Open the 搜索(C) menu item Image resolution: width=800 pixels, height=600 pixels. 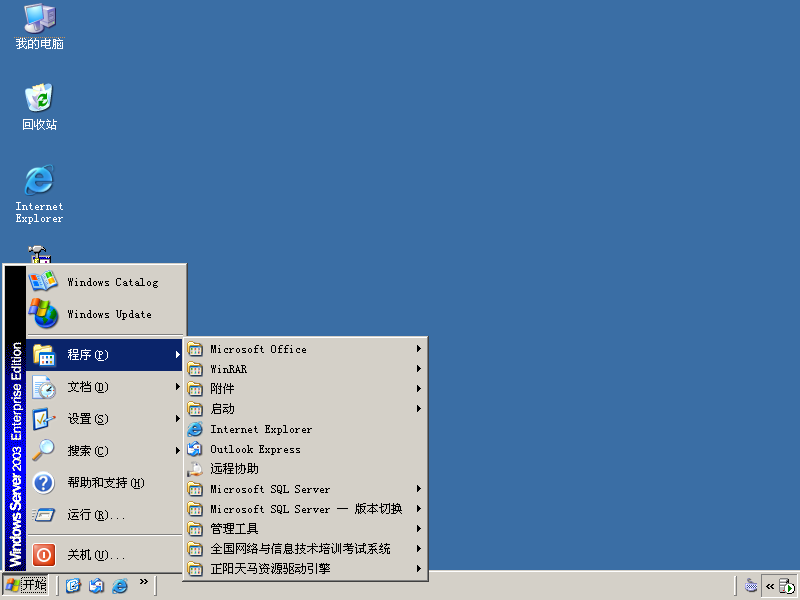coord(104,451)
